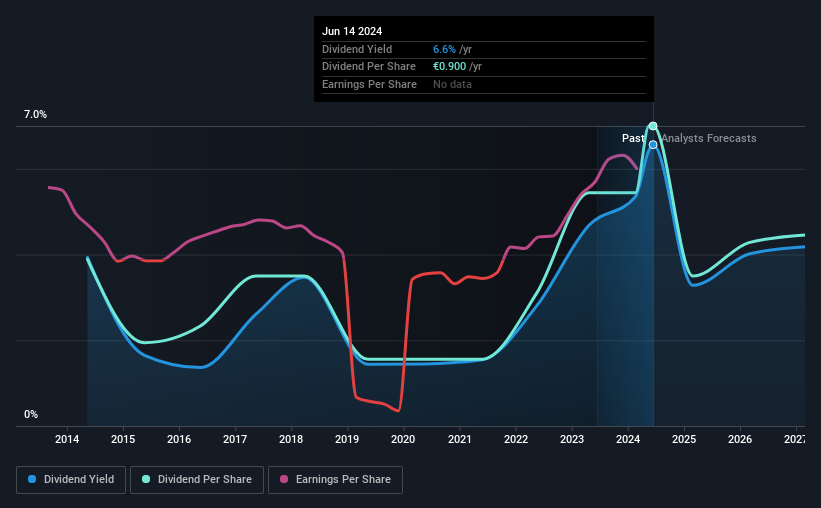Click the tooltip's Earnings Per Share row label
821x508 pixels.
[369, 84]
